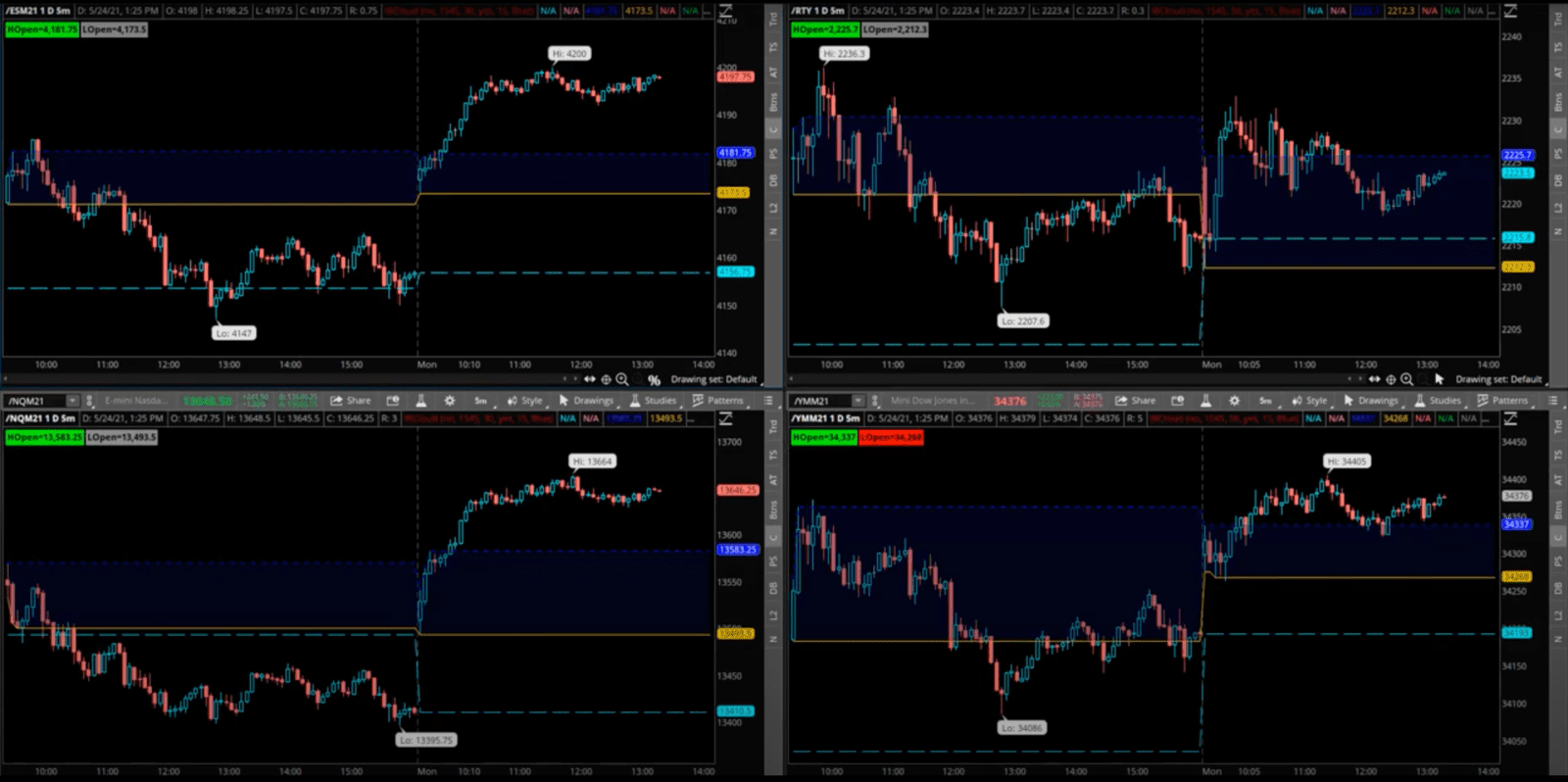Toggle the Btns side tab on /ES chart
This screenshot has height=782, width=1568.
pyautogui.click(x=773, y=100)
